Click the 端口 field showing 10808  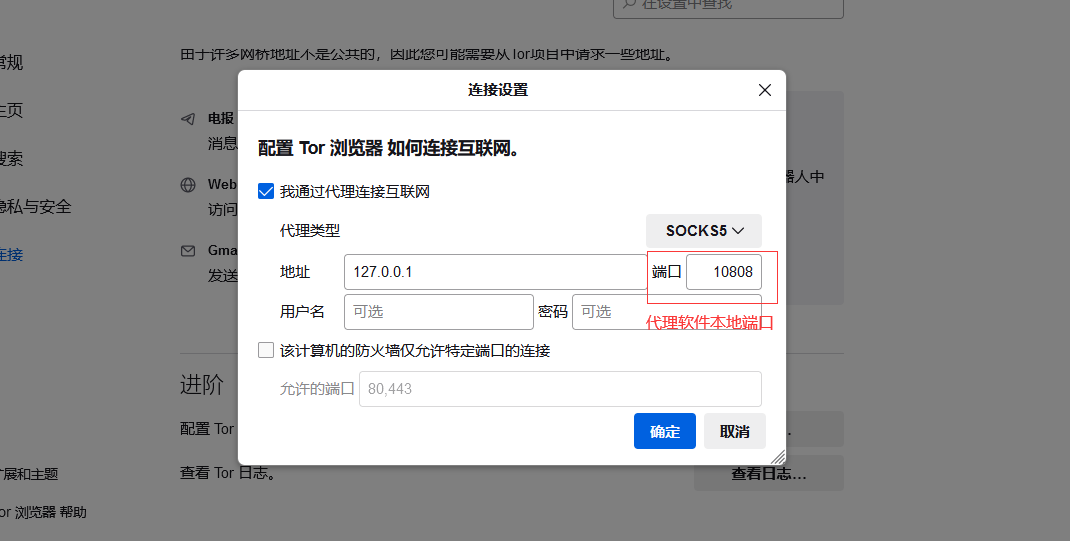click(x=723, y=272)
